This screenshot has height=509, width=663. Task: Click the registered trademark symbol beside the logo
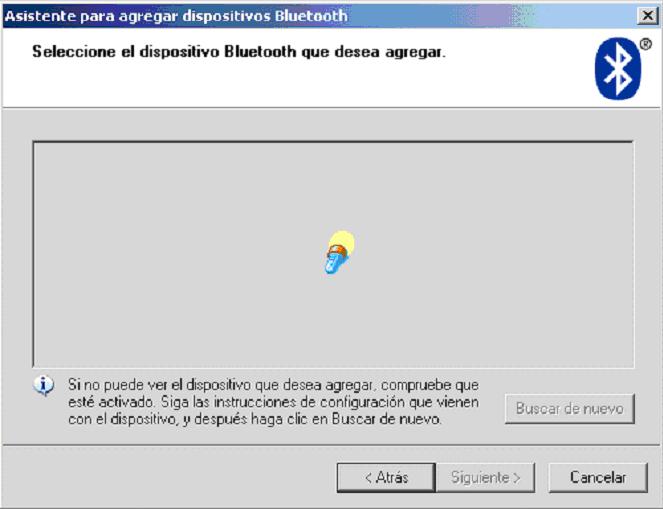click(x=646, y=44)
